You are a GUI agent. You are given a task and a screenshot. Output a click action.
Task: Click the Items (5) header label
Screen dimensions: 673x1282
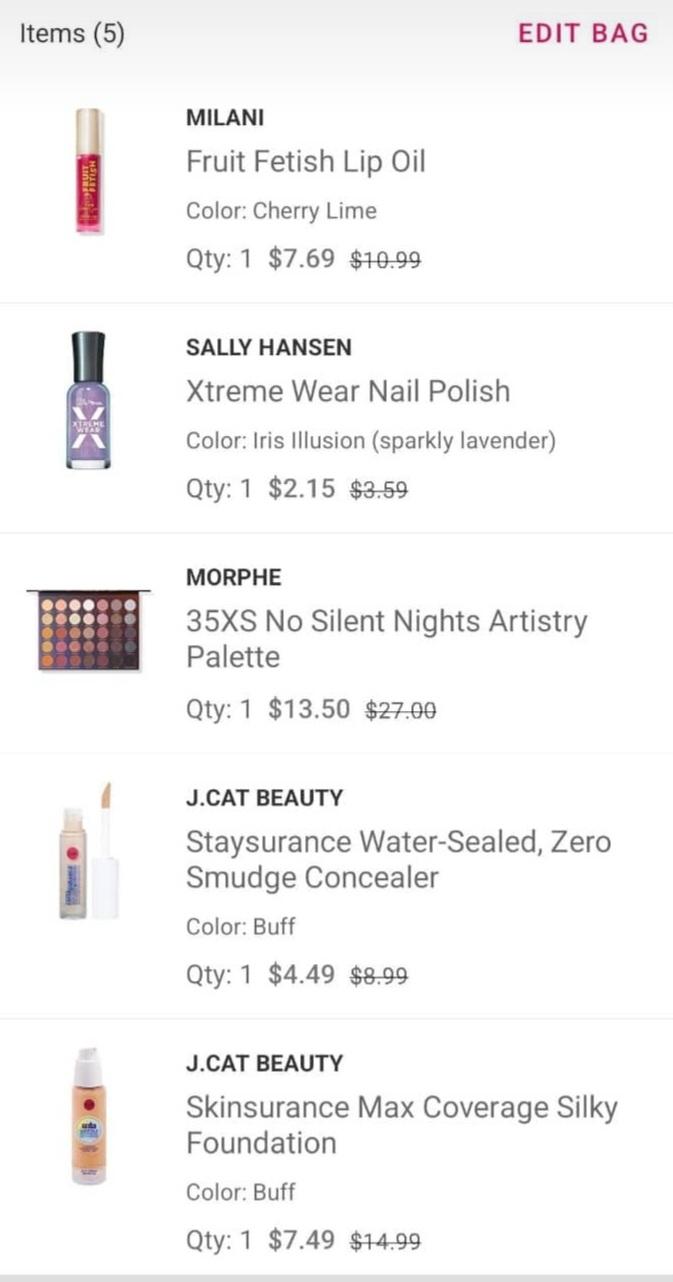click(71, 33)
